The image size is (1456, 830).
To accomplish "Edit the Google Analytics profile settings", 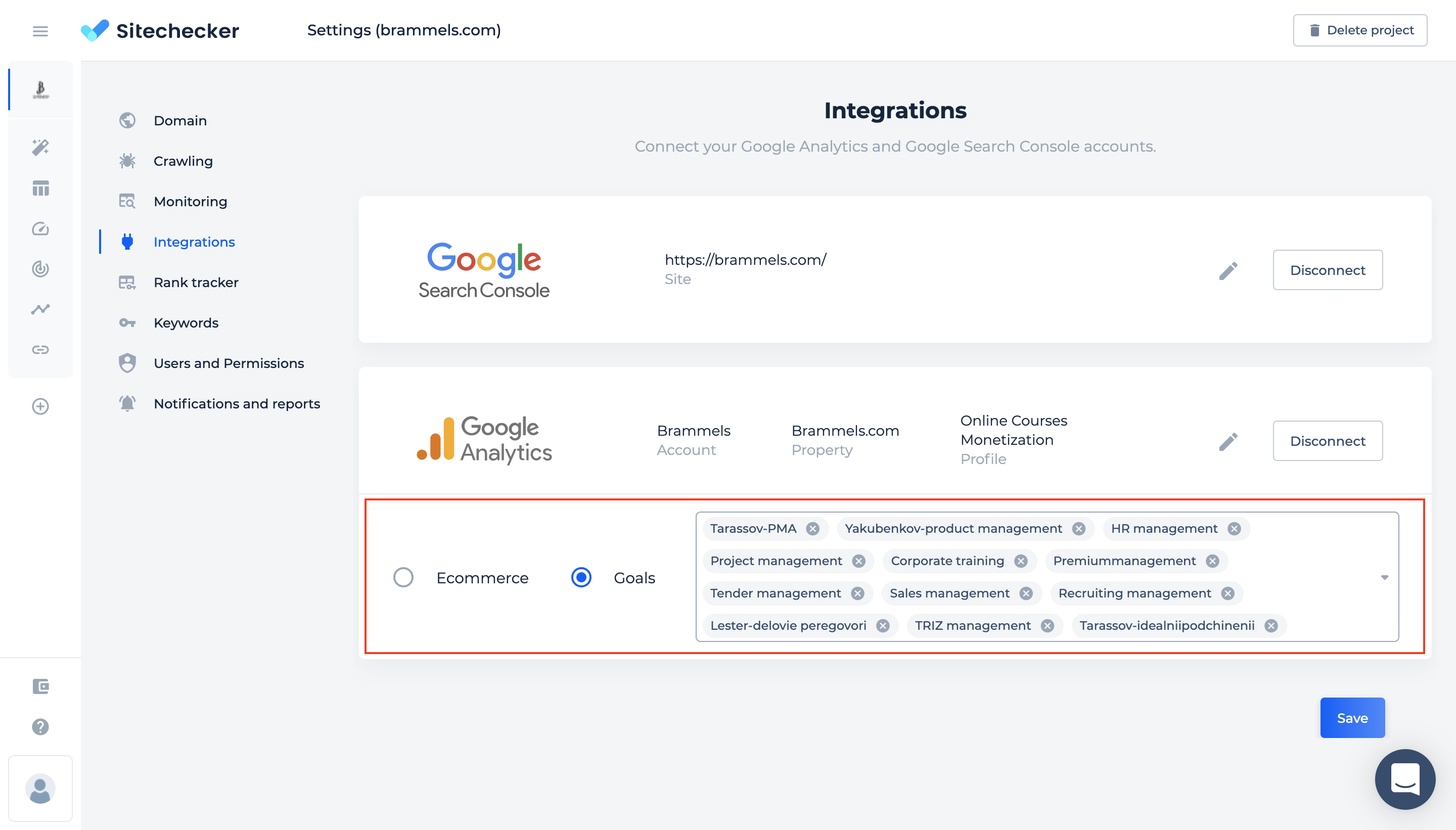I will click(x=1228, y=441).
